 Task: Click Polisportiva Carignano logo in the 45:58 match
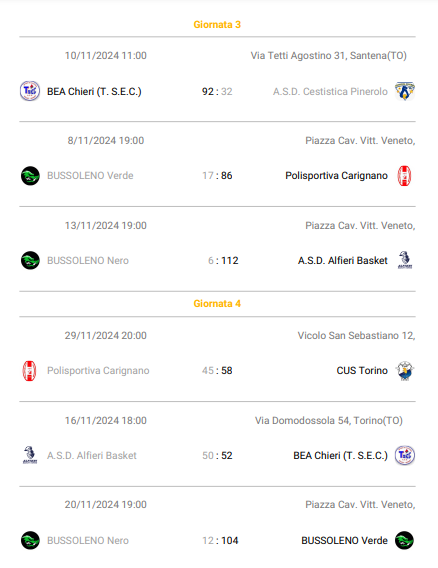(29, 371)
